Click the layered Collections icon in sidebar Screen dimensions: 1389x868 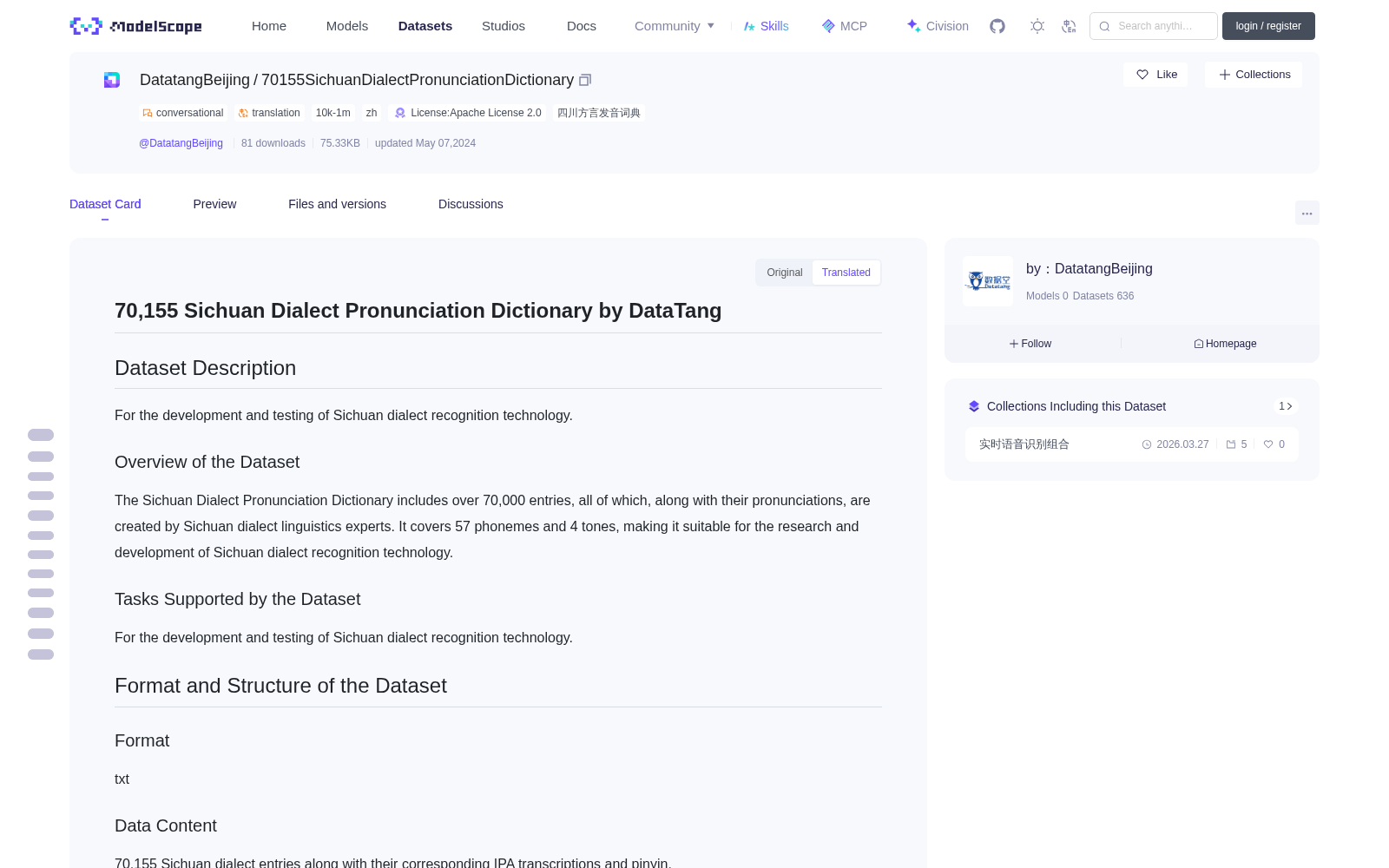coord(974,406)
